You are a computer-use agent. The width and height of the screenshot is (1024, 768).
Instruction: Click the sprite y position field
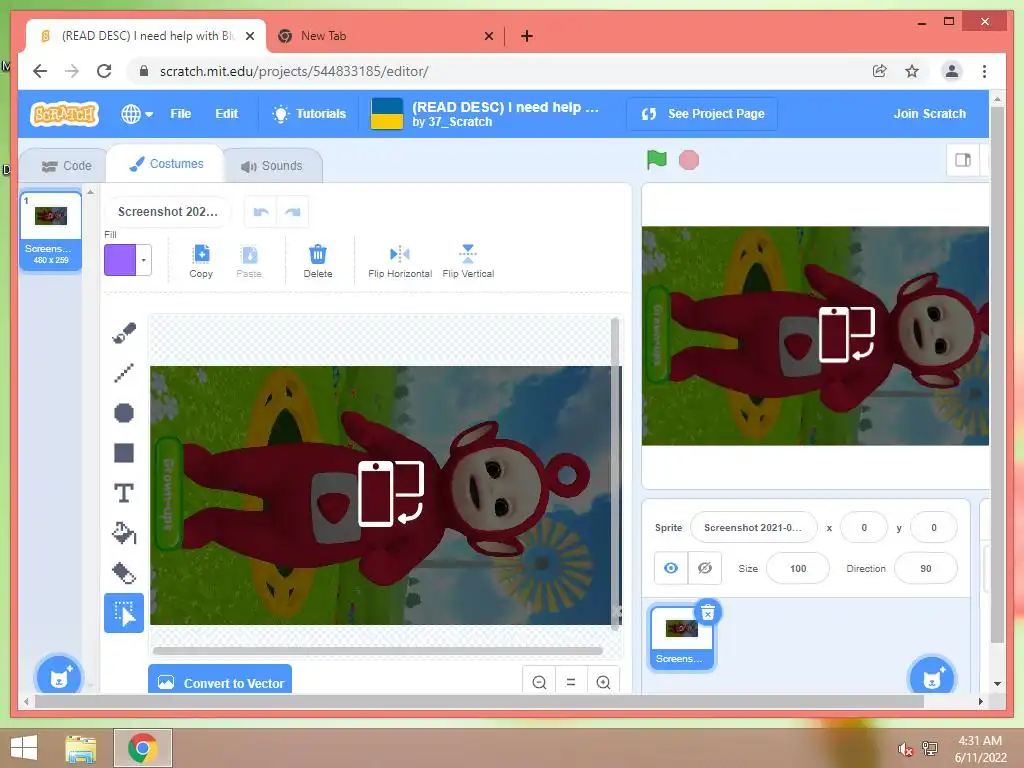[933, 528]
